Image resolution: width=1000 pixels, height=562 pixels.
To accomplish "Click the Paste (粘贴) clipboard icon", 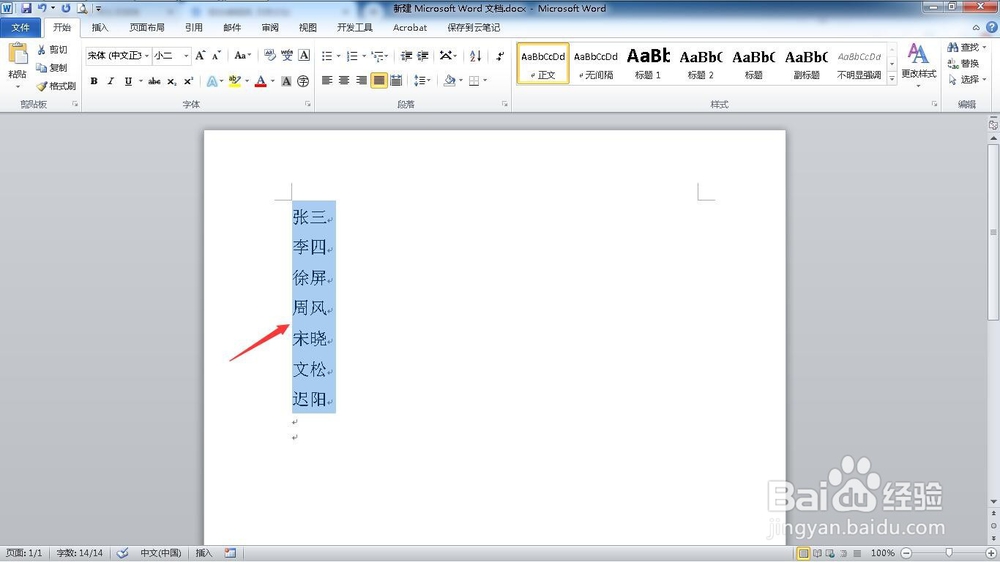I will tap(18, 55).
